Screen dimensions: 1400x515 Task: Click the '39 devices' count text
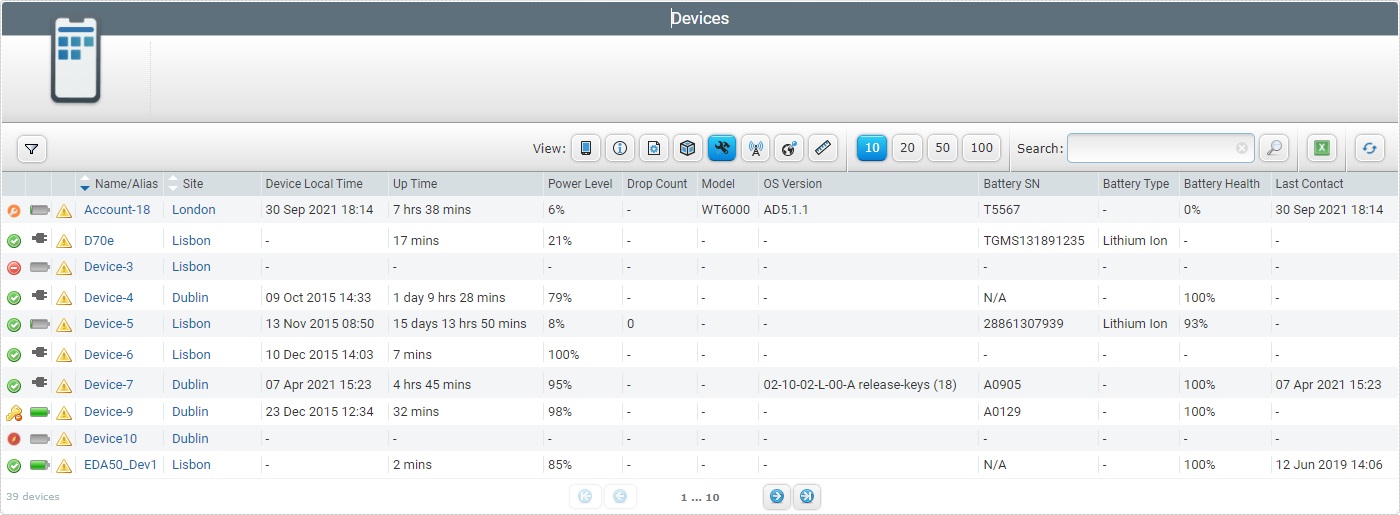tap(32, 496)
